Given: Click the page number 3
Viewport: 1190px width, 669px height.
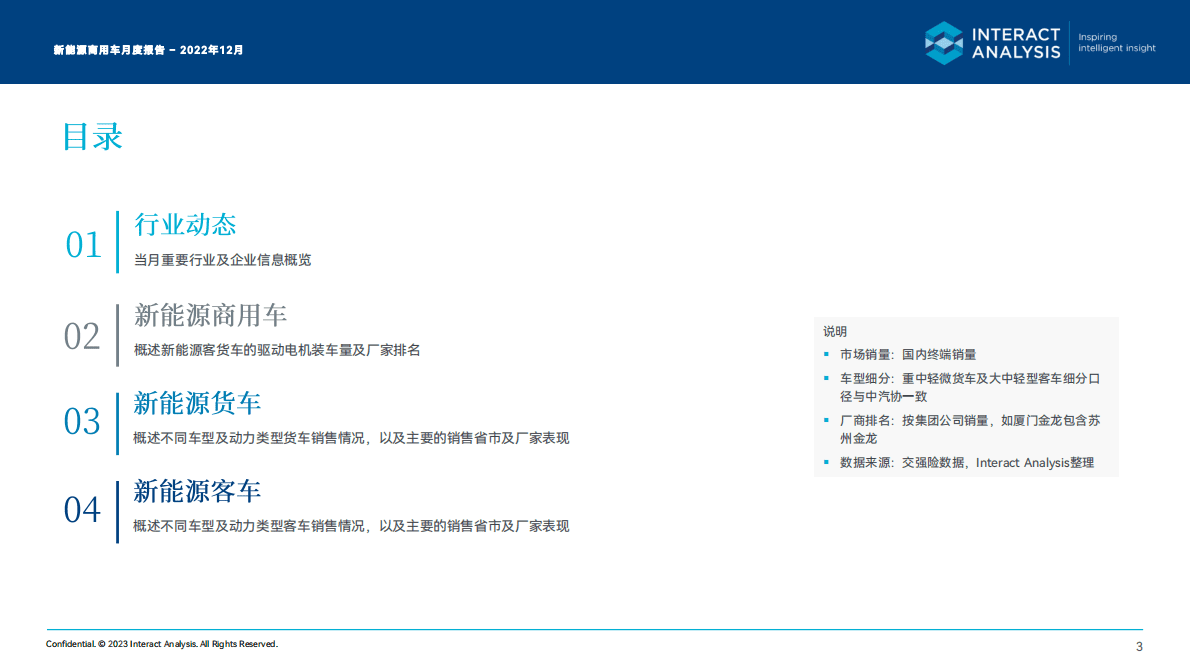Looking at the screenshot, I should [x=1139, y=646].
